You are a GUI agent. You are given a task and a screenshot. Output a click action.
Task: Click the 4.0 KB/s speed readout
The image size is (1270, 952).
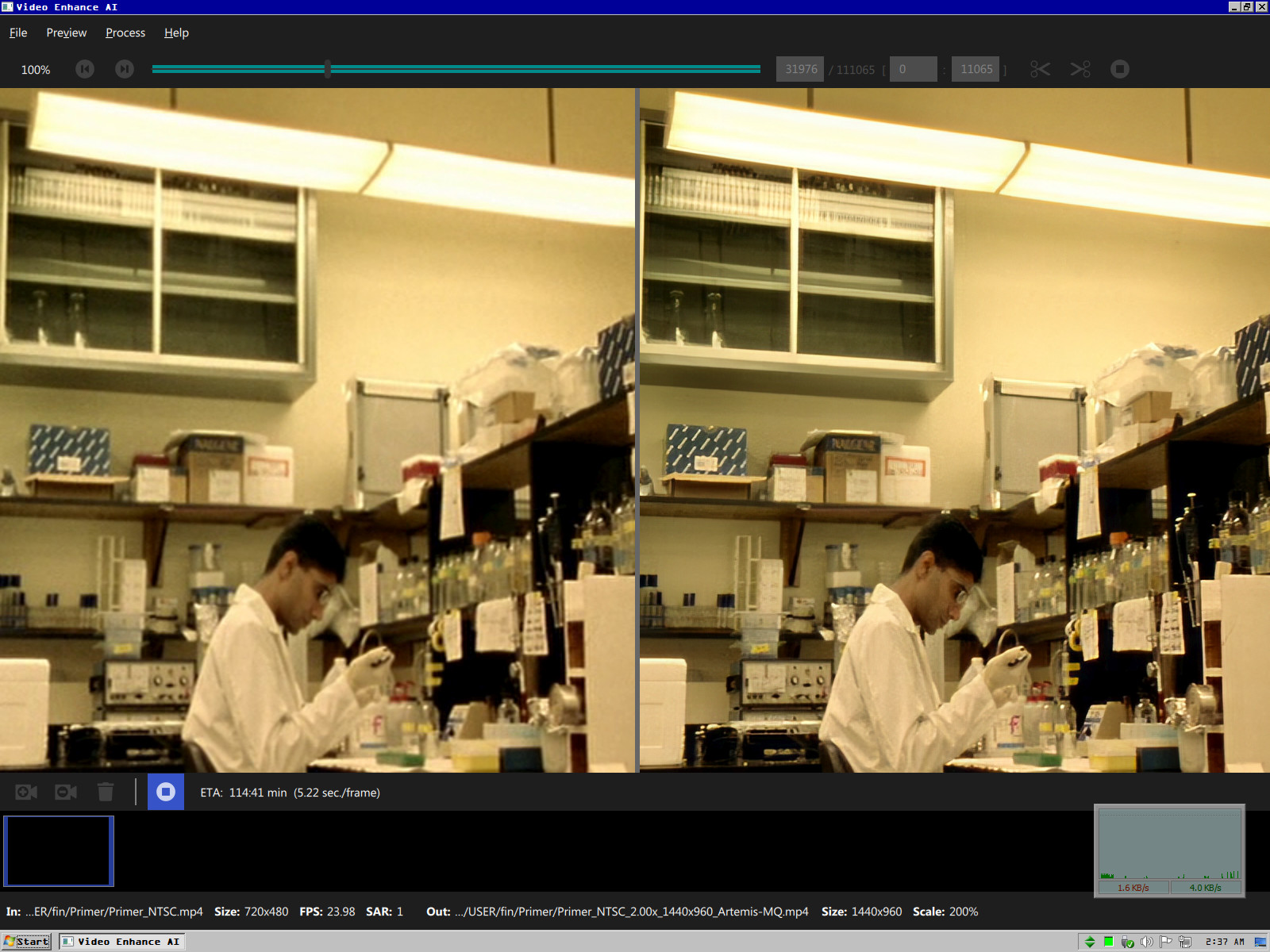(x=1205, y=888)
